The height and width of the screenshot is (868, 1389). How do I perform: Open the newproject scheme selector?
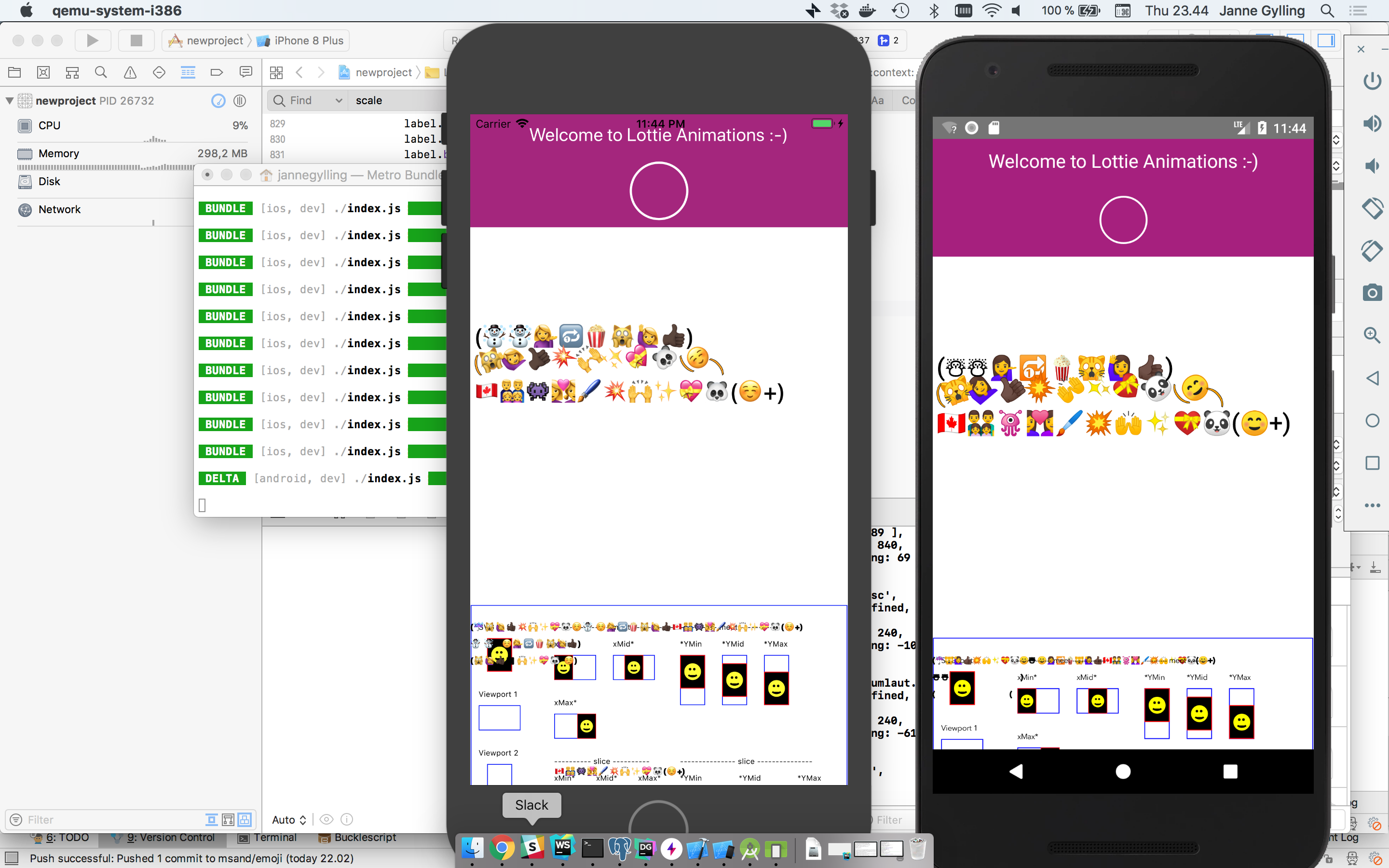206,41
